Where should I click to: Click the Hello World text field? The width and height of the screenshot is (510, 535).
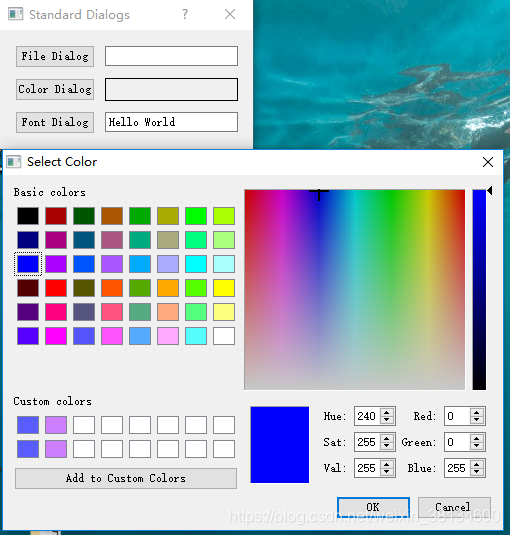pos(171,122)
